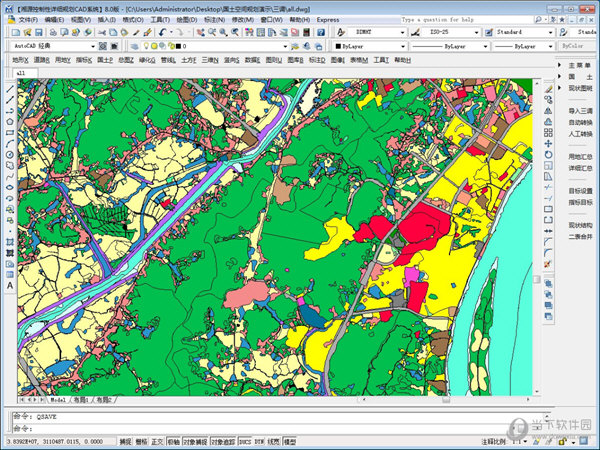Toggle 对象捕捉 object snap in status bar

(x=195, y=440)
